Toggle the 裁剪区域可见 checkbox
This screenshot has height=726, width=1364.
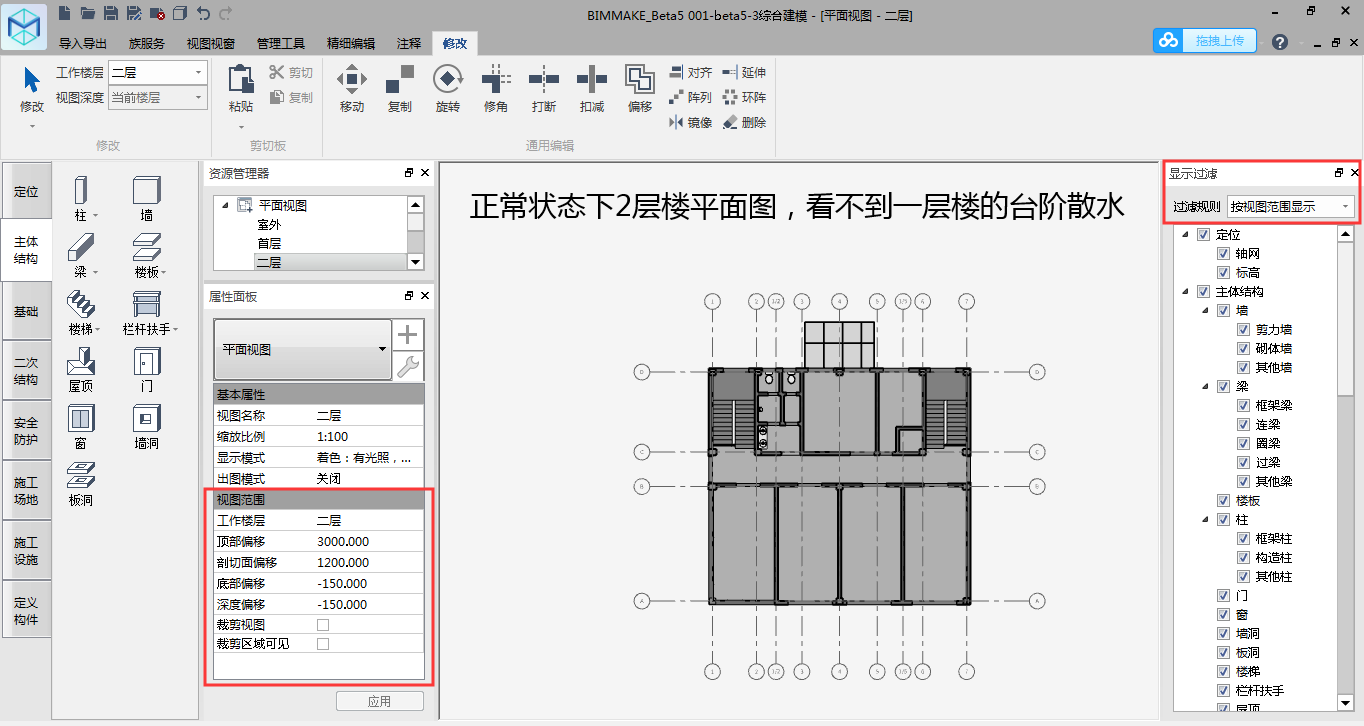pos(323,644)
